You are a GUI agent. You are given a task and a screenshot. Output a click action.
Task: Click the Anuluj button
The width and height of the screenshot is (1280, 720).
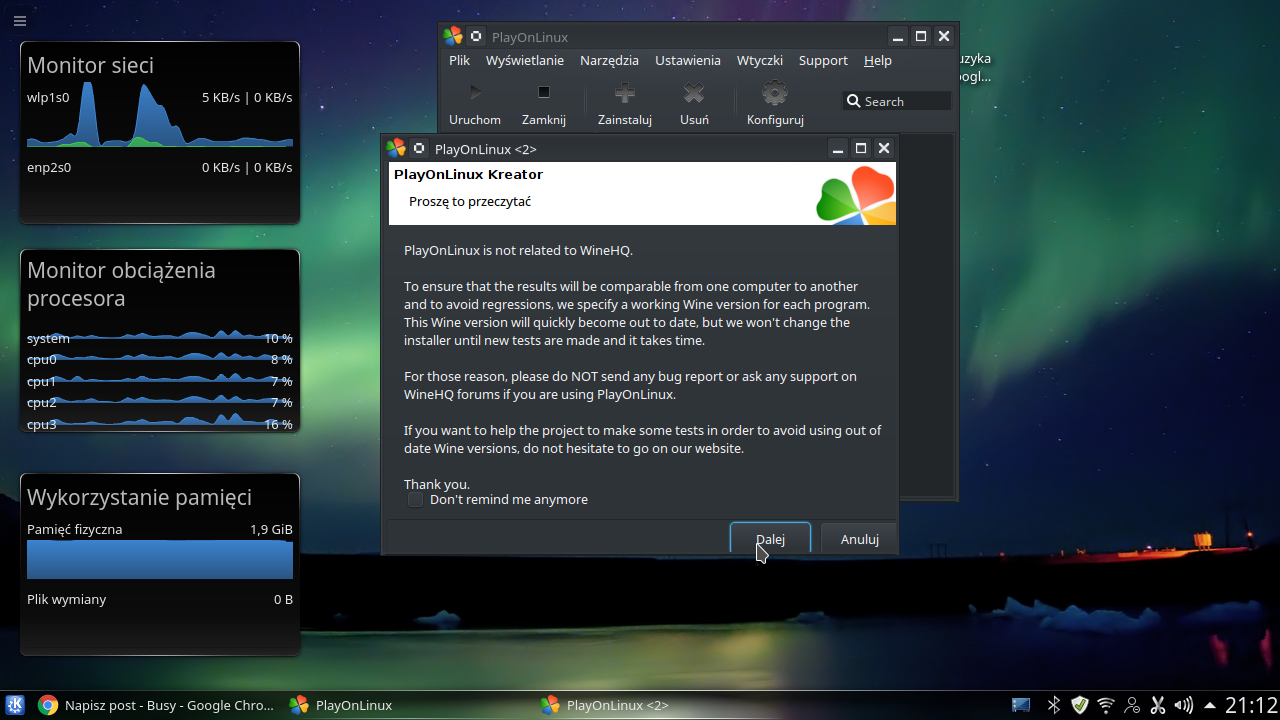(x=860, y=538)
